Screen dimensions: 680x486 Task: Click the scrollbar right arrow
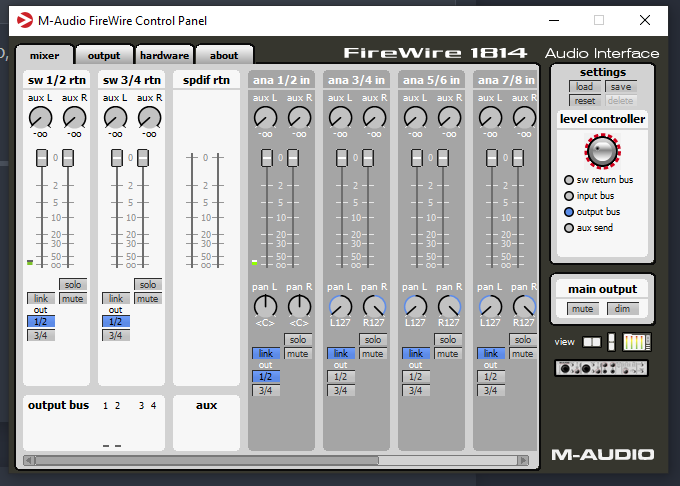(523, 460)
